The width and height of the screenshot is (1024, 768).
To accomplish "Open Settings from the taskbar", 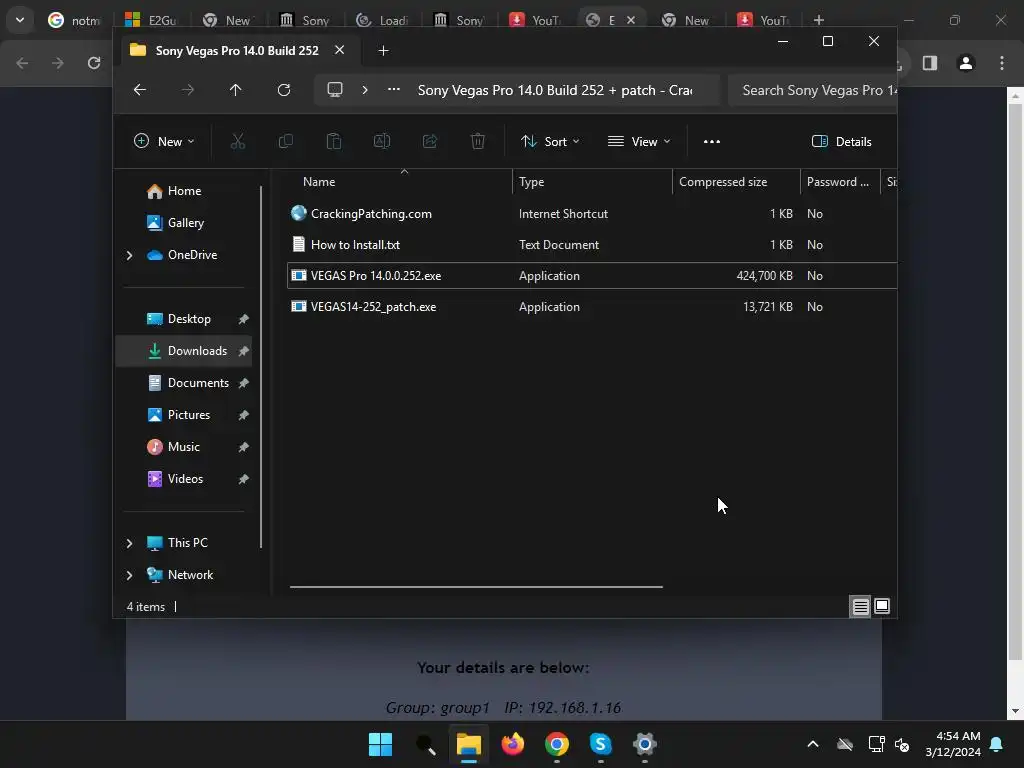I will [x=644, y=744].
